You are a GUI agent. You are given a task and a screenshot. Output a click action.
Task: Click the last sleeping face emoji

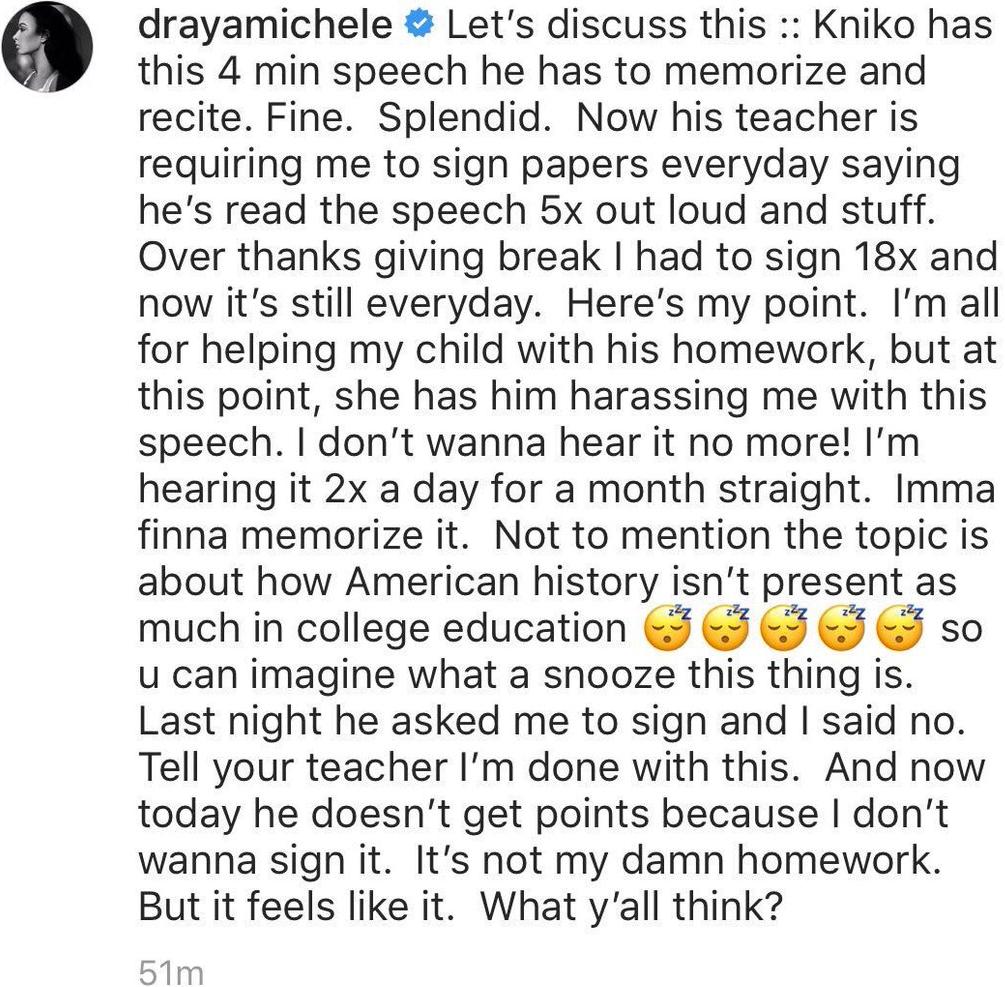point(901,627)
